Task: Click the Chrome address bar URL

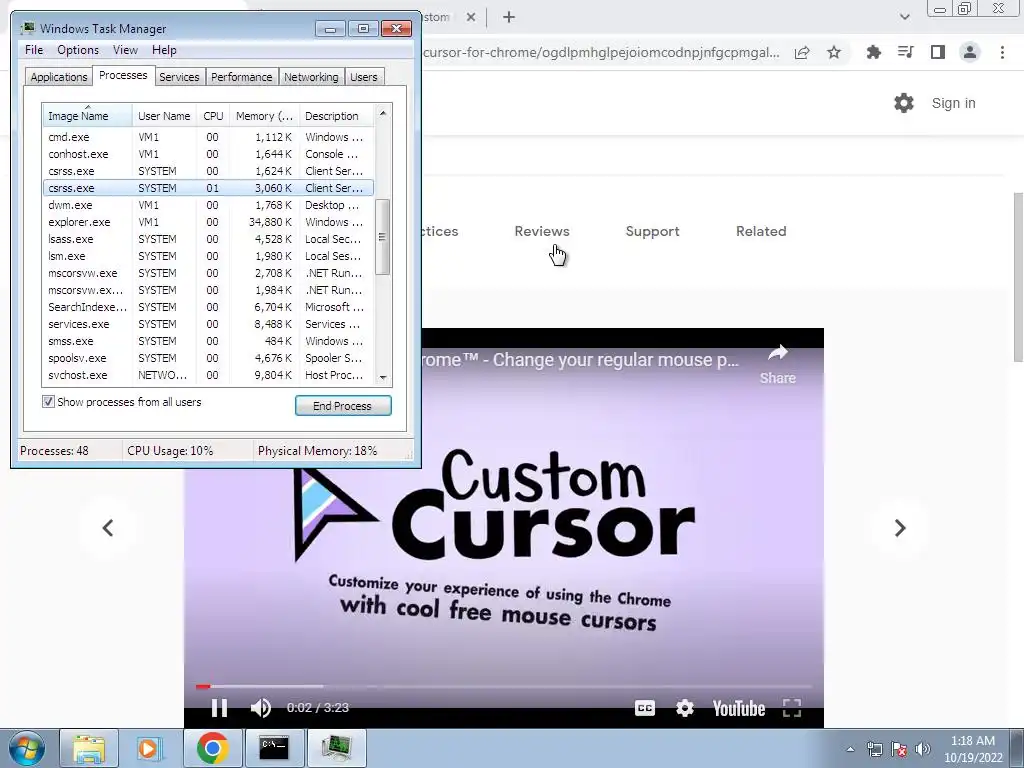Action: pyautogui.click(x=601, y=52)
